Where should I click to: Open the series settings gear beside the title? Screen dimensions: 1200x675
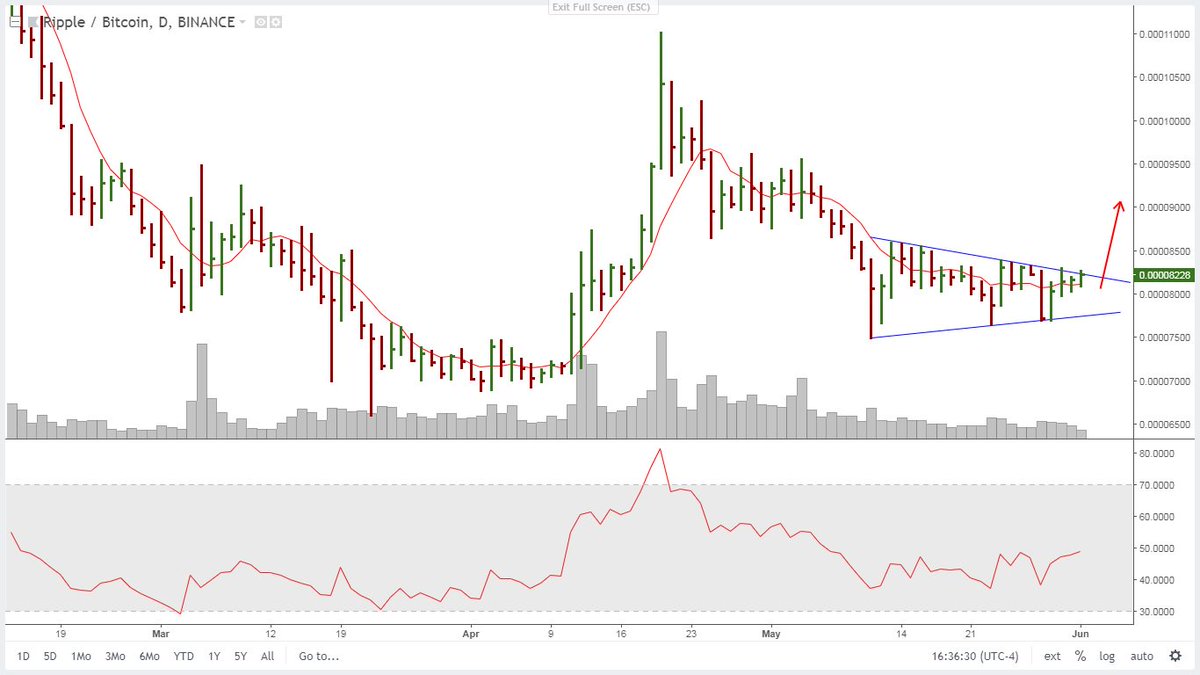(275, 21)
